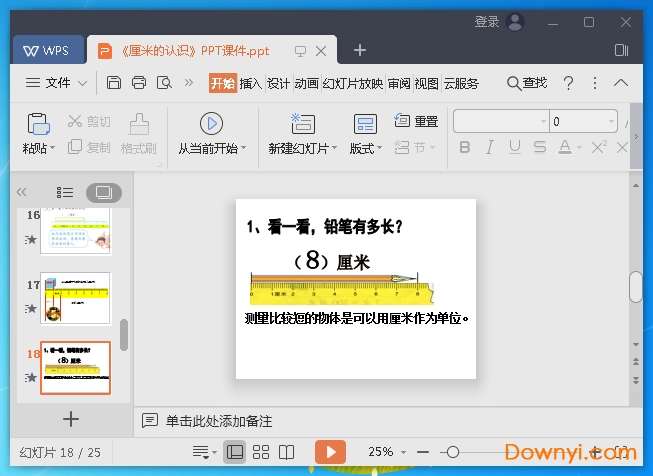Expand more quick access tools chevron
Screen dimensions: 653x476
[x=189, y=82]
